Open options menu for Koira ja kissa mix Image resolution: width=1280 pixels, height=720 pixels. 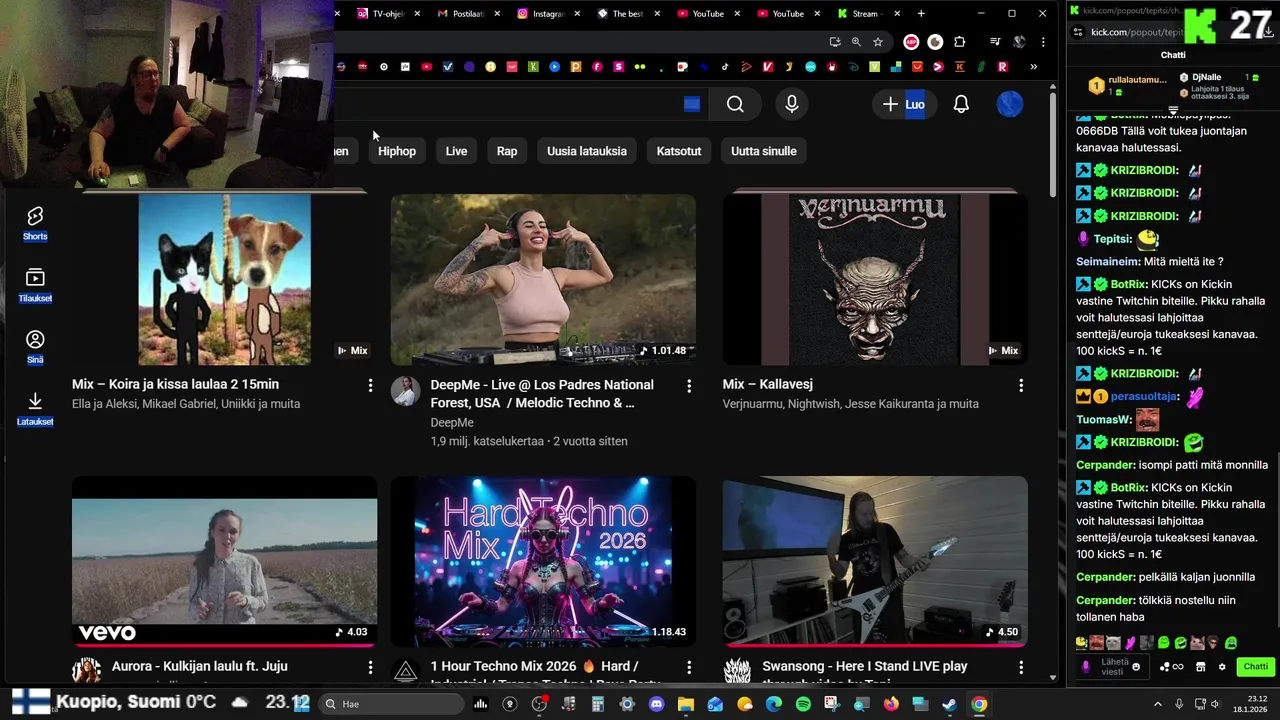click(x=370, y=385)
